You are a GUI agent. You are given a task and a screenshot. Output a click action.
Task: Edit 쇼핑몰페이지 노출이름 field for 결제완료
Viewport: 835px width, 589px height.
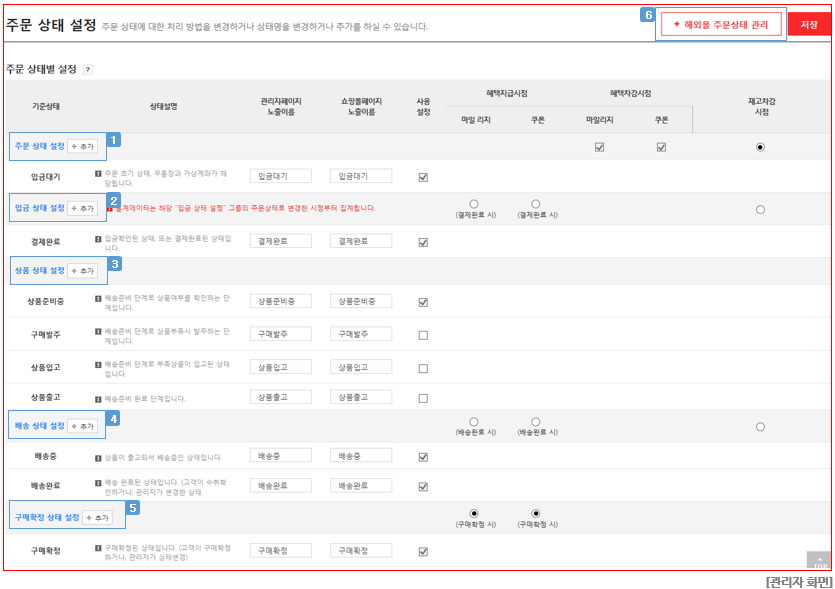click(x=361, y=241)
